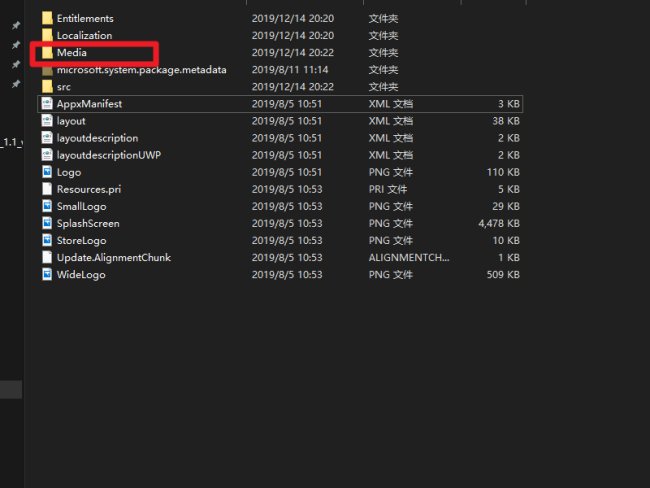Click the Localization folder icon
The width and height of the screenshot is (650, 488).
(47, 35)
